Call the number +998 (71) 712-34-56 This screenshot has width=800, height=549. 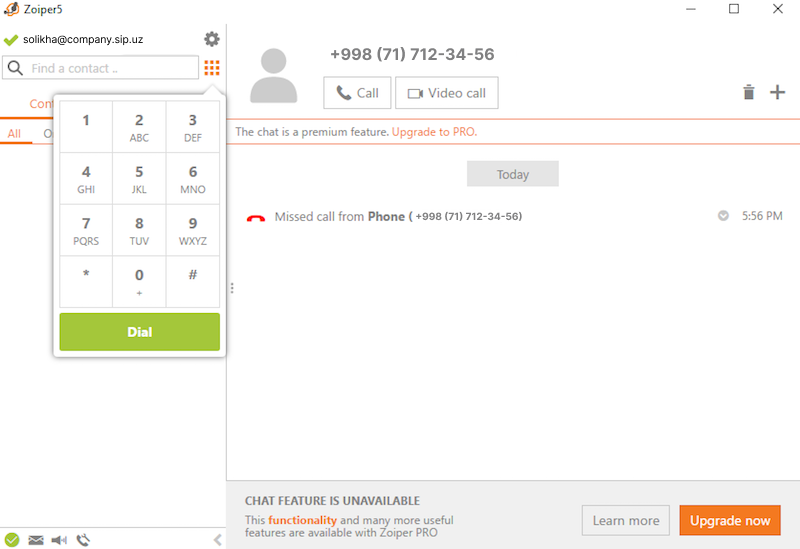point(357,93)
